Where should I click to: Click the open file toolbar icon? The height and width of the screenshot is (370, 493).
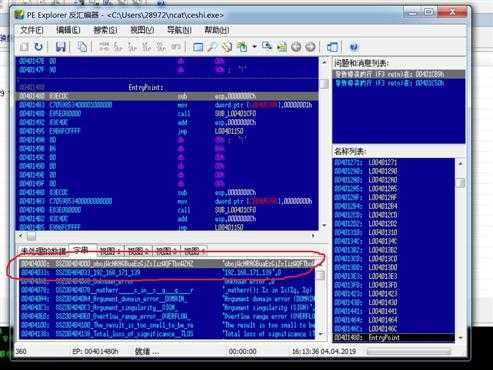point(24,47)
